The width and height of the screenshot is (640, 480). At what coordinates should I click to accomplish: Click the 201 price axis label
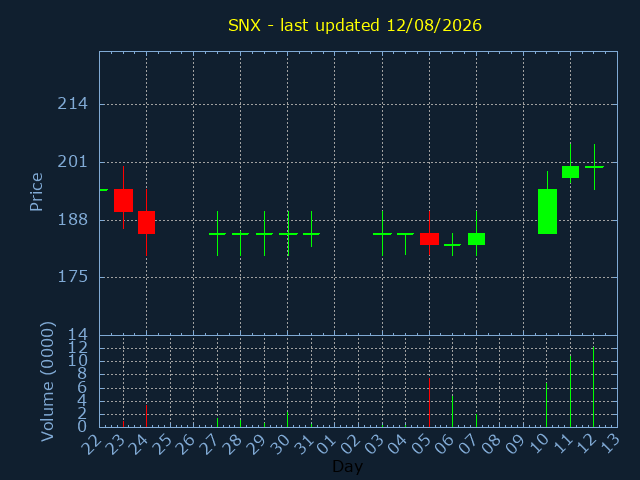[x=73, y=162]
